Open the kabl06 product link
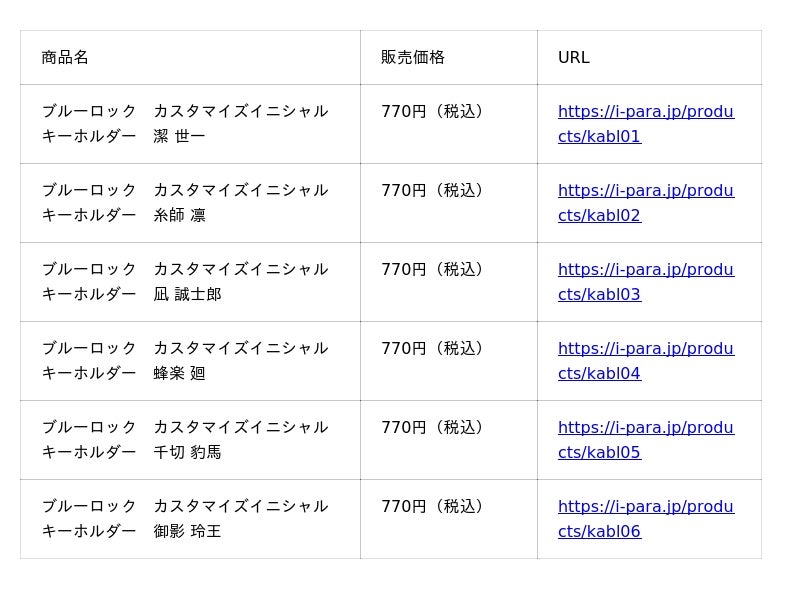 pos(646,519)
